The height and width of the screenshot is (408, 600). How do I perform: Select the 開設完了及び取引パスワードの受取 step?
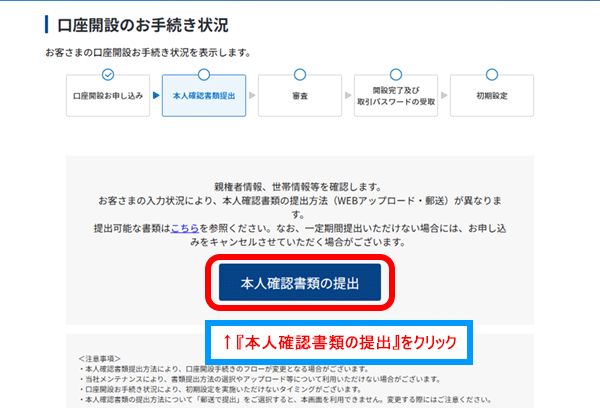pos(396,96)
